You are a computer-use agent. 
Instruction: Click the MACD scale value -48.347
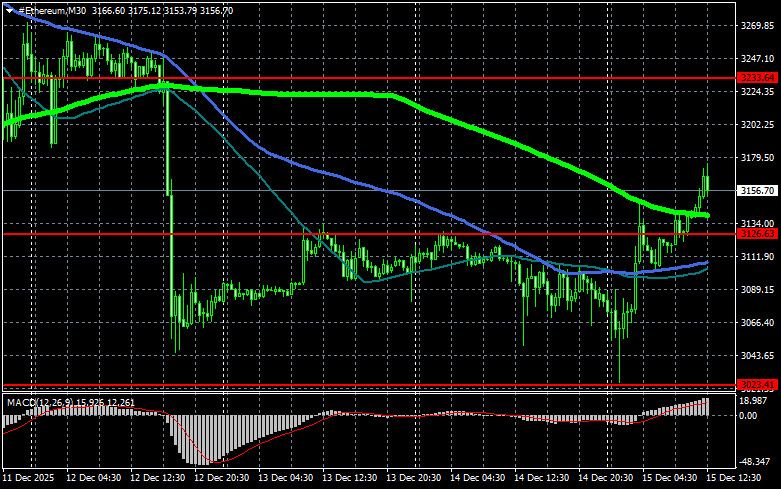coord(755,462)
